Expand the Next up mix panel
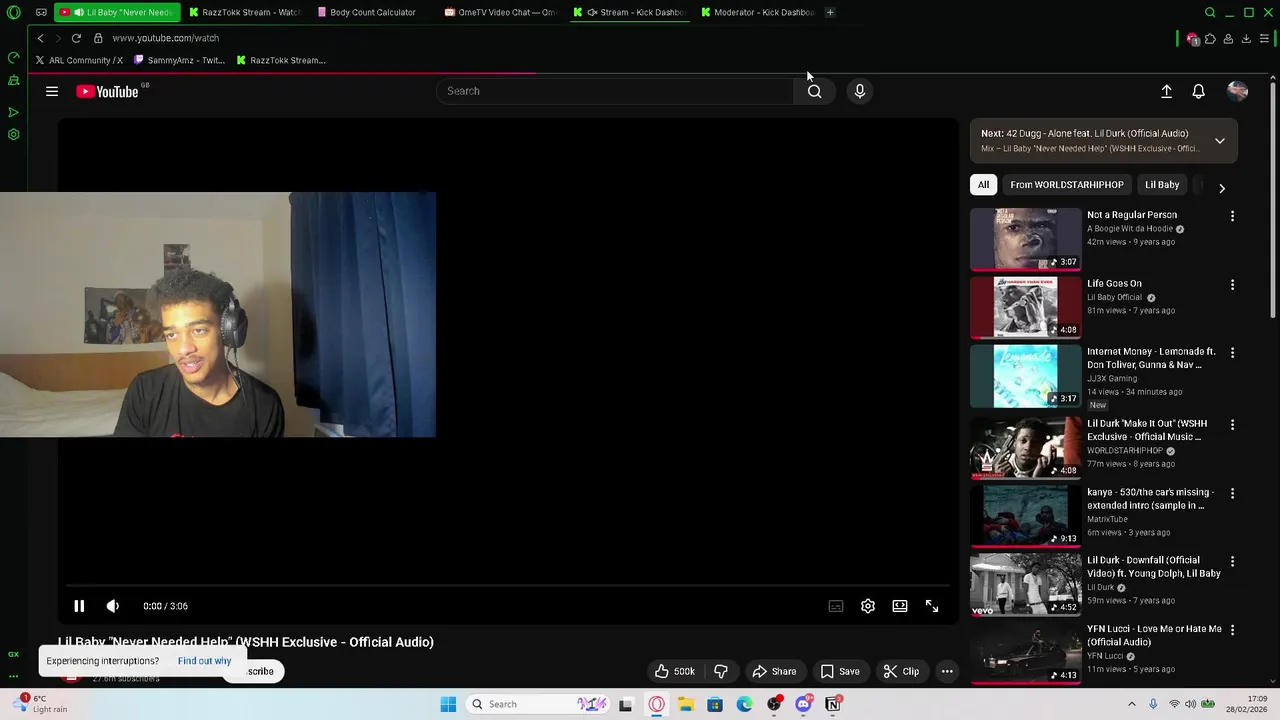Viewport: 1280px width, 720px height. (x=1220, y=141)
